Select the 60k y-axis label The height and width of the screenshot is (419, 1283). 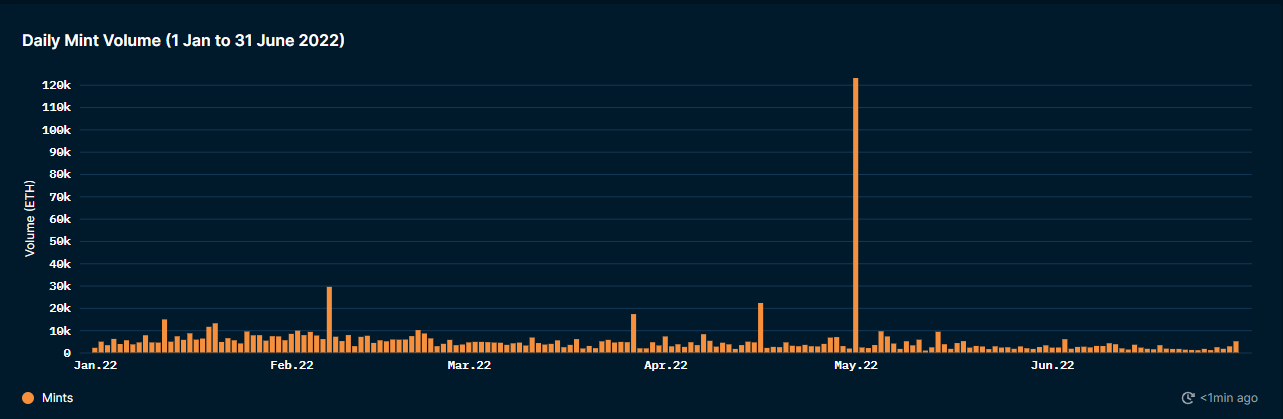(x=58, y=219)
